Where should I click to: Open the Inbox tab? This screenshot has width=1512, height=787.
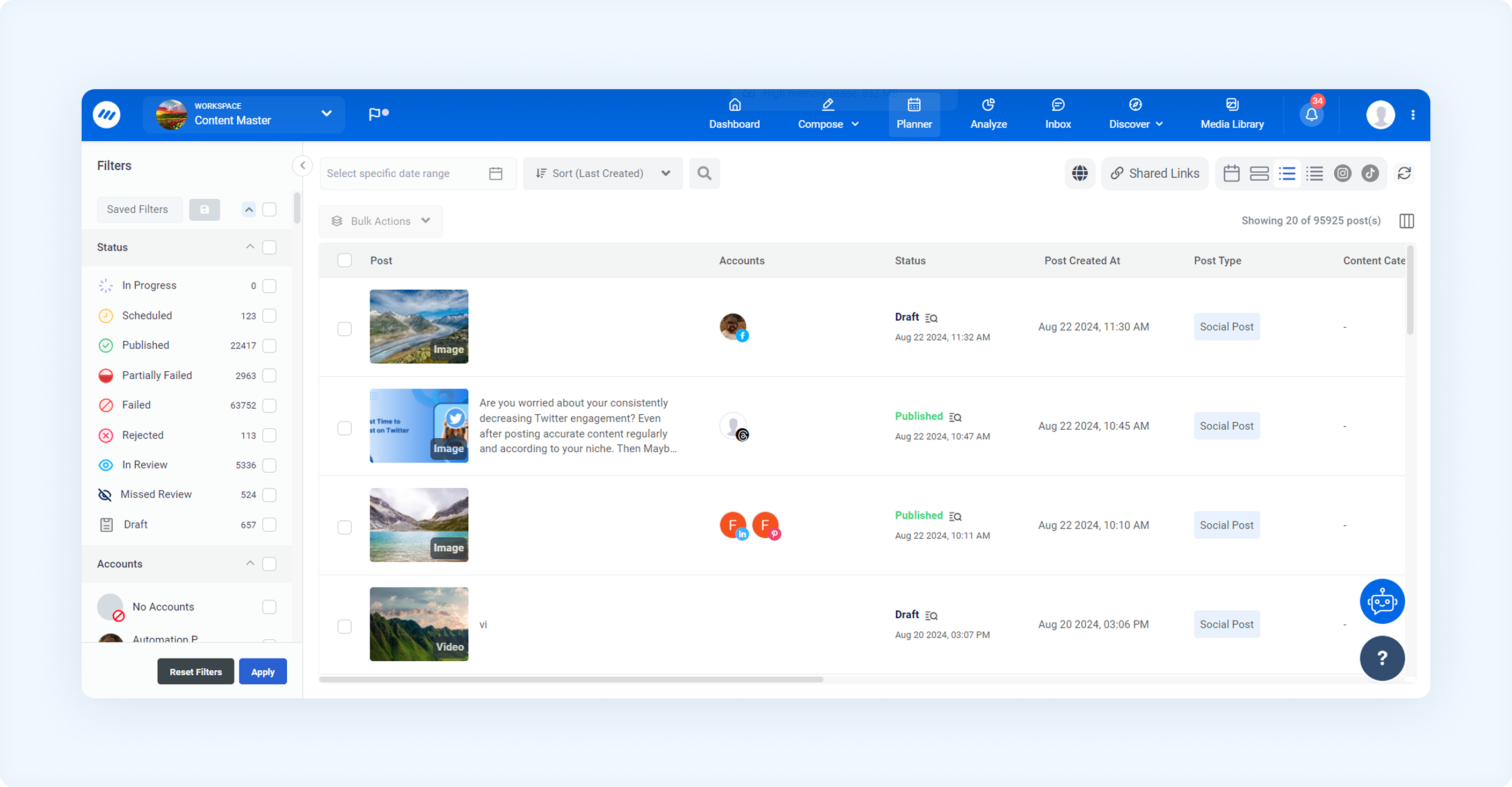(1058, 114)
